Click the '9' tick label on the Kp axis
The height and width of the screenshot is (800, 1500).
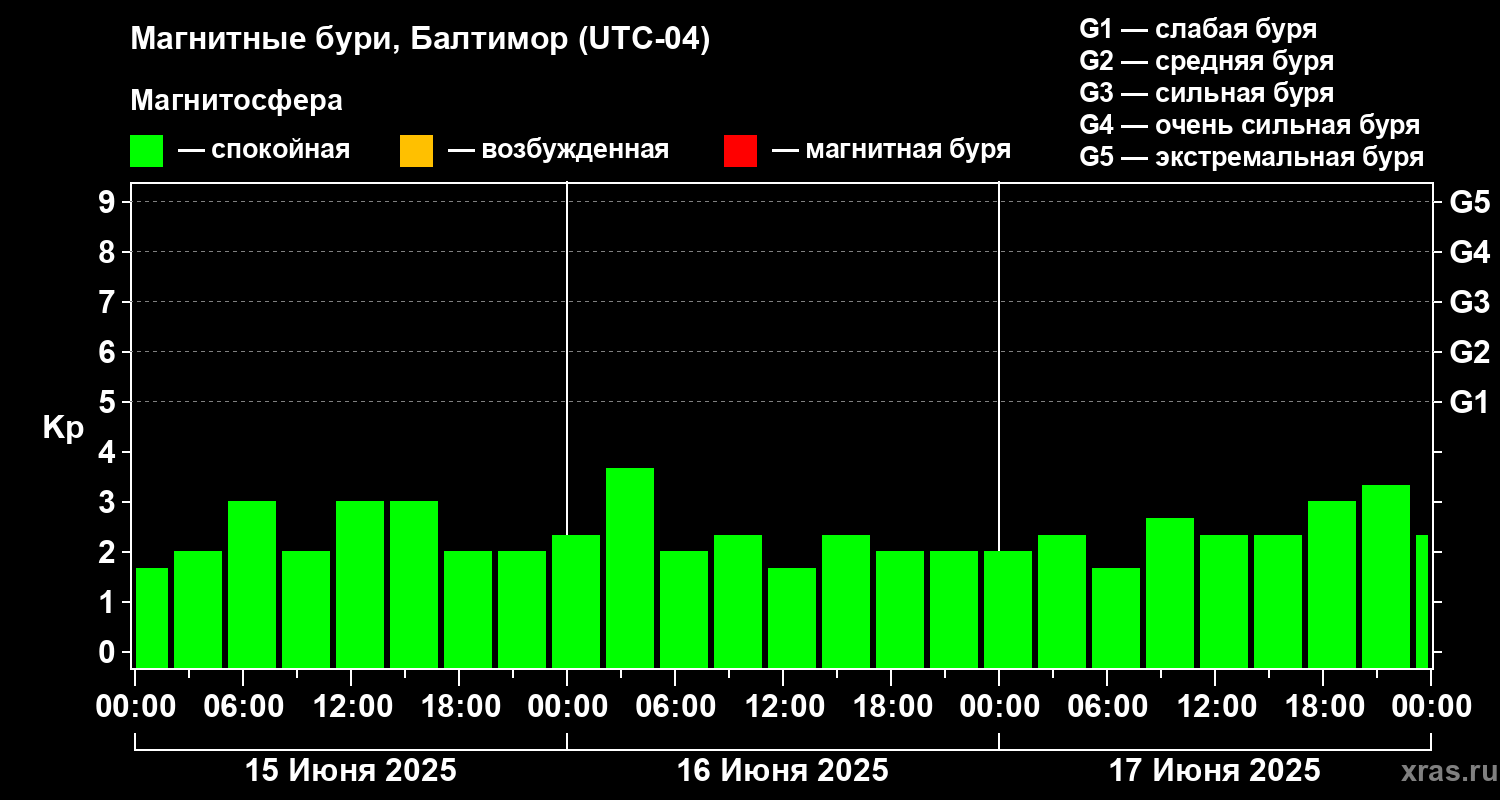click(x=109, y=202)
